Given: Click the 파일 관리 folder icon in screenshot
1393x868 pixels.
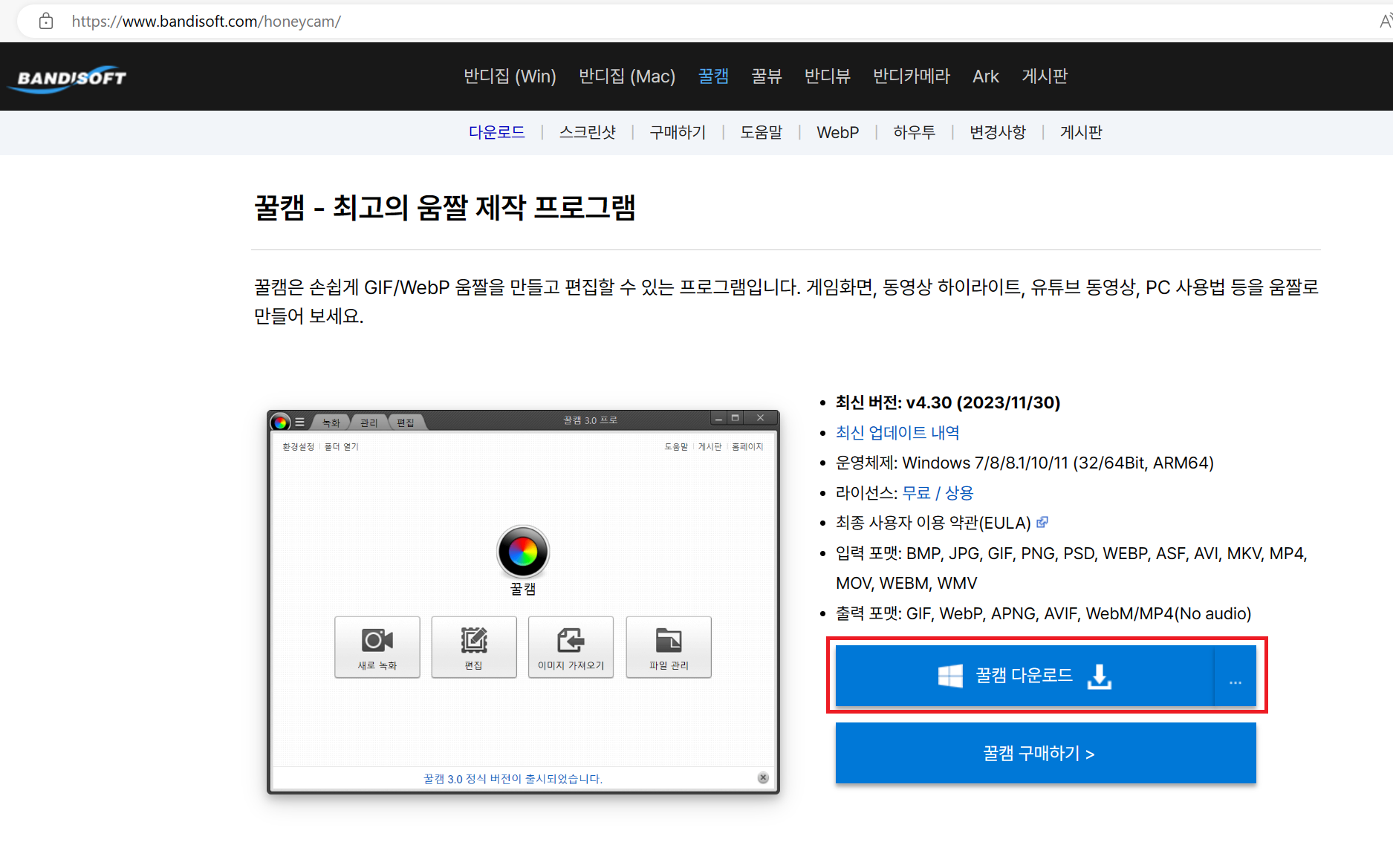Looking at the screenshot, I should (669, 640).
